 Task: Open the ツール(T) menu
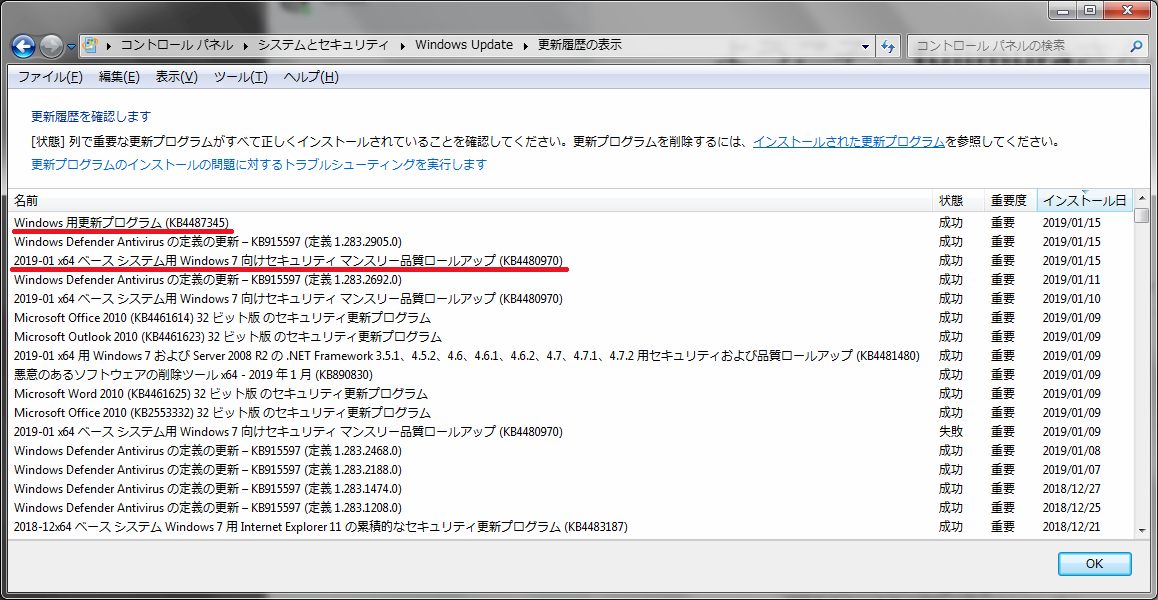(x=240, y=77)
